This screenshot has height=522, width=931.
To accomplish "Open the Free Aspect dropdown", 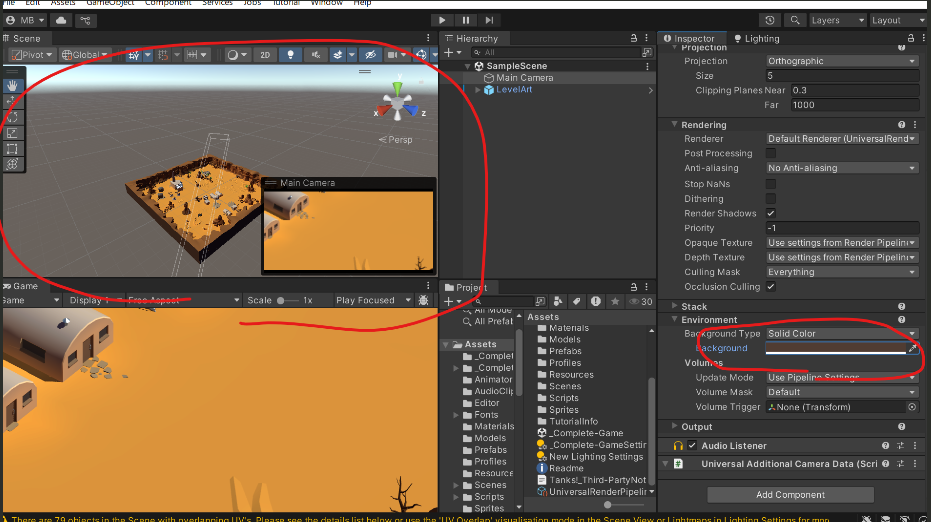I will coord(183,300).
